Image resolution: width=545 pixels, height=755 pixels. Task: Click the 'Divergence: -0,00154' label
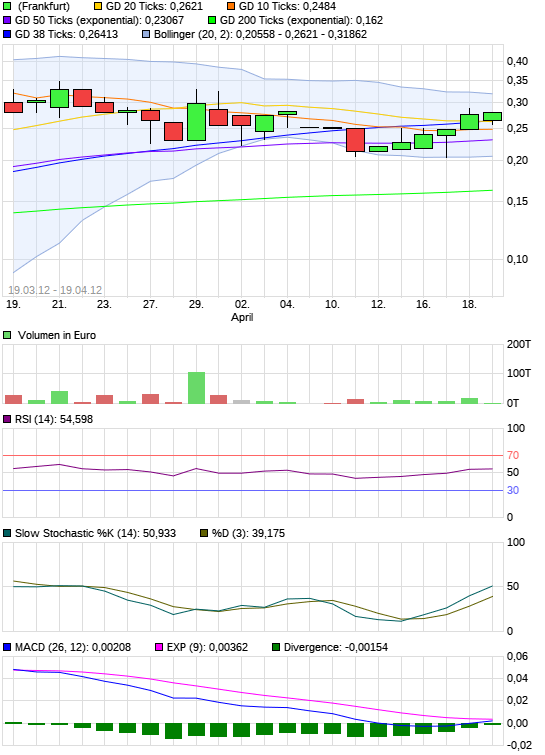[x=336, y=648]
